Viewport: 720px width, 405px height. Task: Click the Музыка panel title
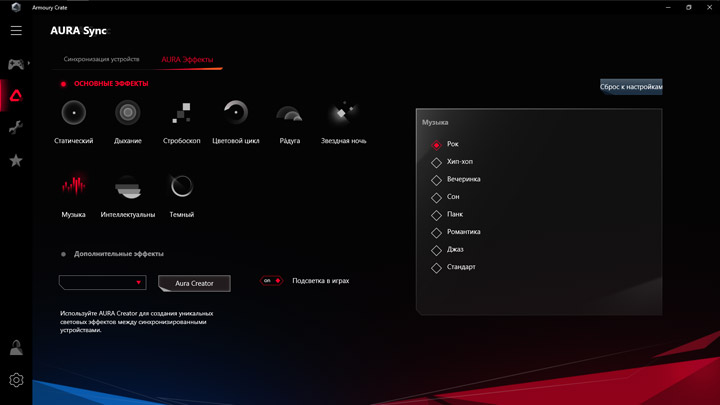click(435, 122)
